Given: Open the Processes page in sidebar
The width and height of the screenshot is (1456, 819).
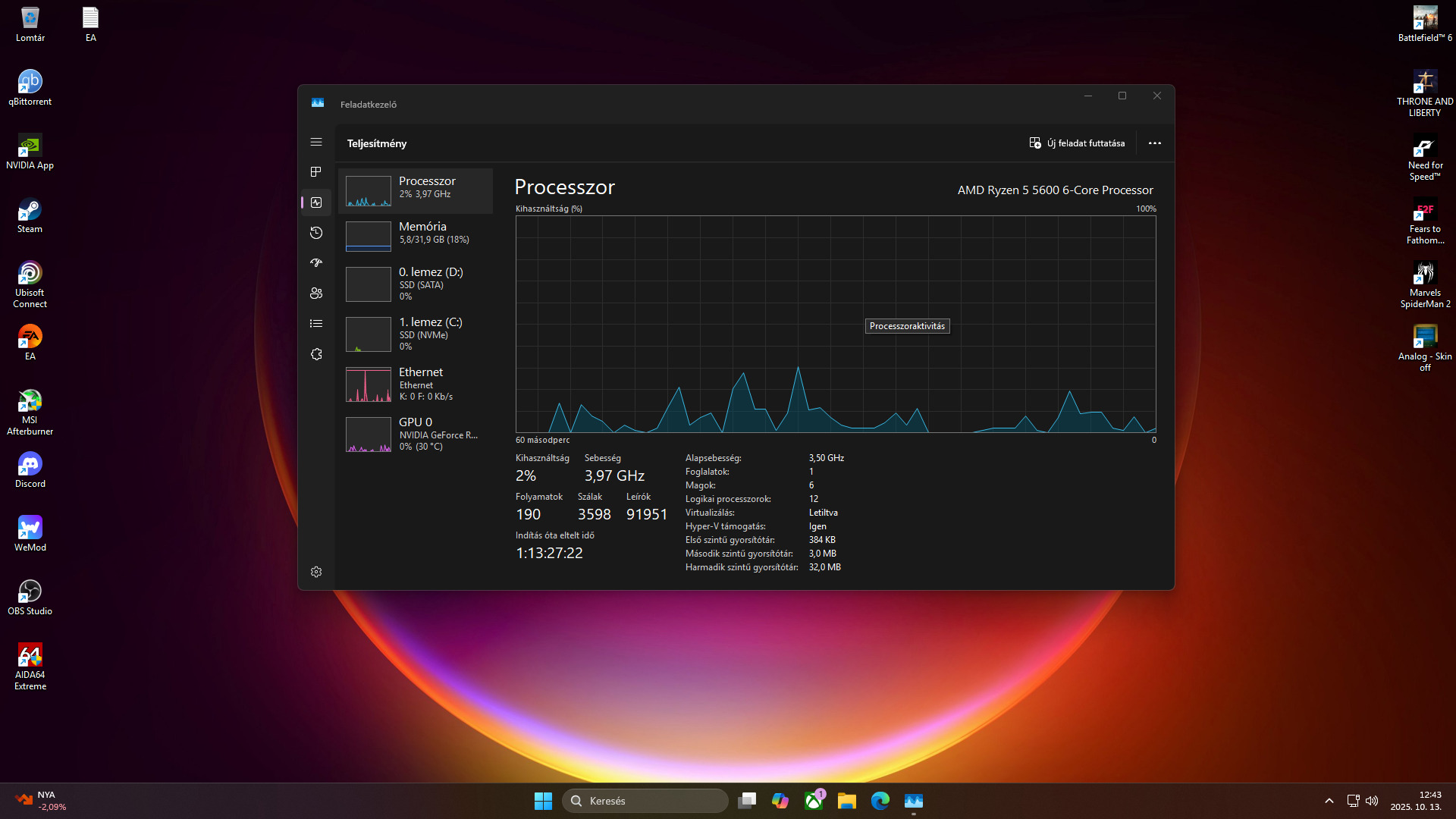Looking at the screenshot, I should (x=316, y=172).
